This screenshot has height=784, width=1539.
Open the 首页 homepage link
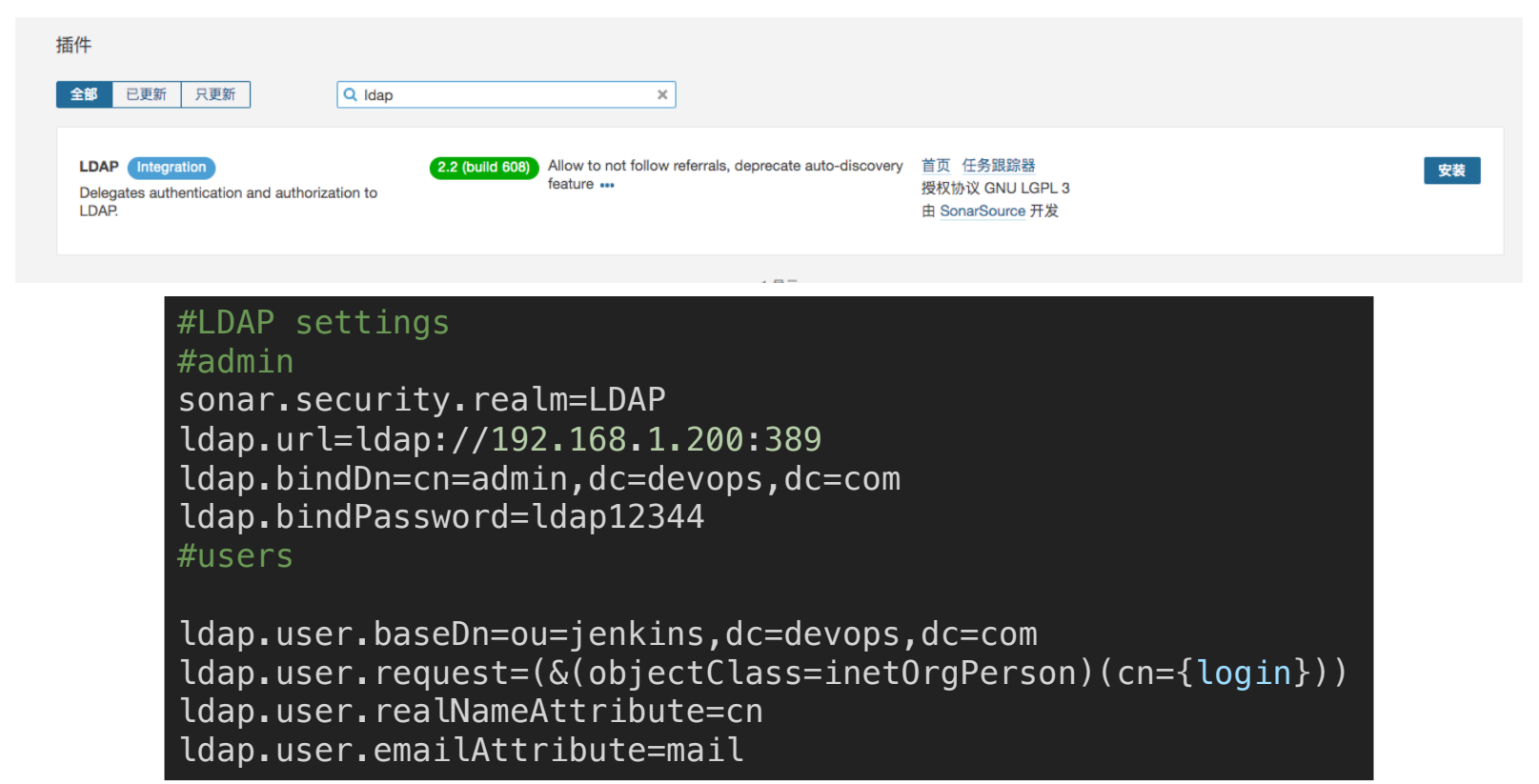[x=936, y=166]
